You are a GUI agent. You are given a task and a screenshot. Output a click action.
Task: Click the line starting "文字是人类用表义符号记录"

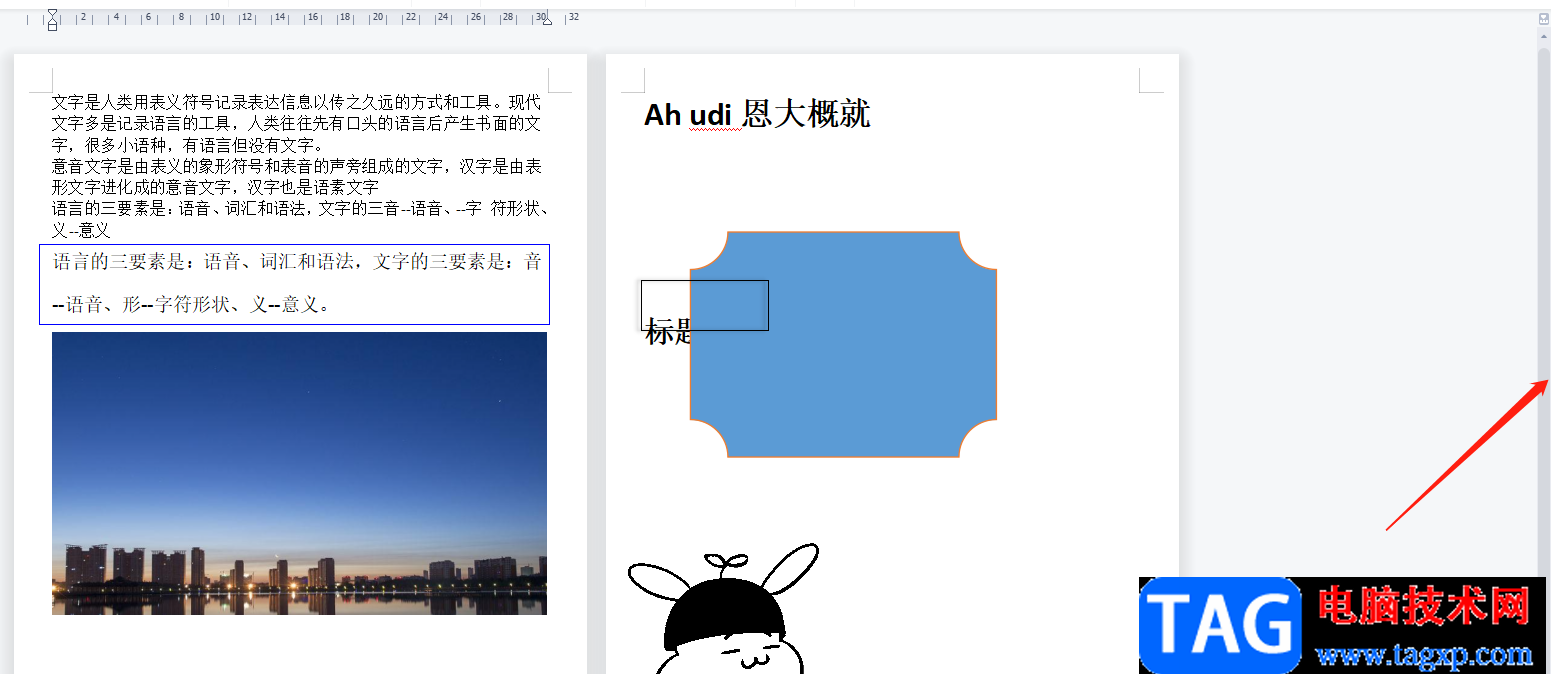(x=296, y=102)
